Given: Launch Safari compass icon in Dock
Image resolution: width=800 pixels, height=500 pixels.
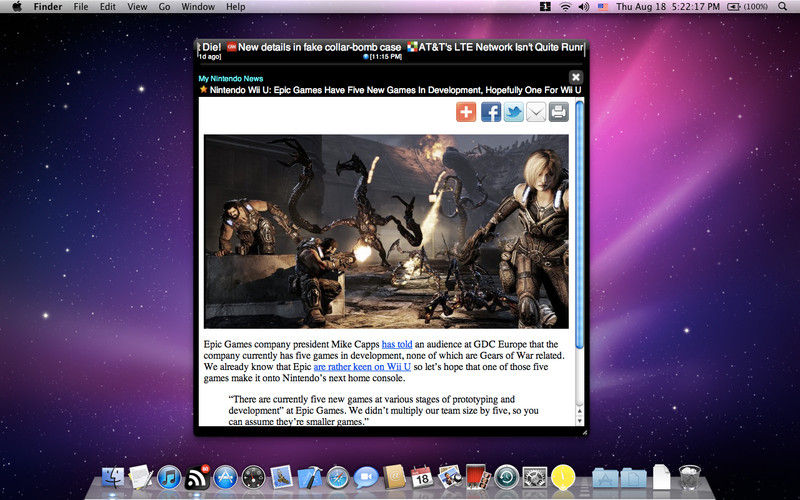Looking at the screenshot, I should 337,478.
